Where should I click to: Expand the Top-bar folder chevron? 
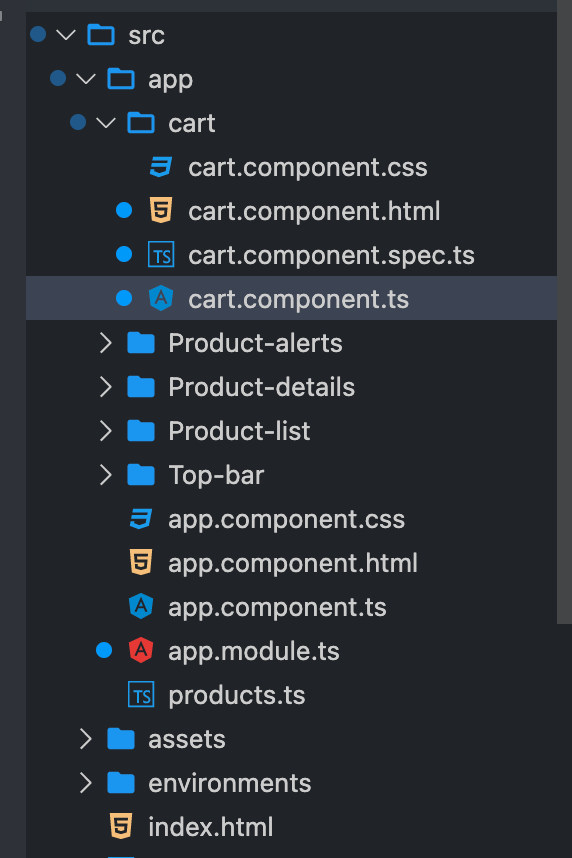click(x=106, y=475)
